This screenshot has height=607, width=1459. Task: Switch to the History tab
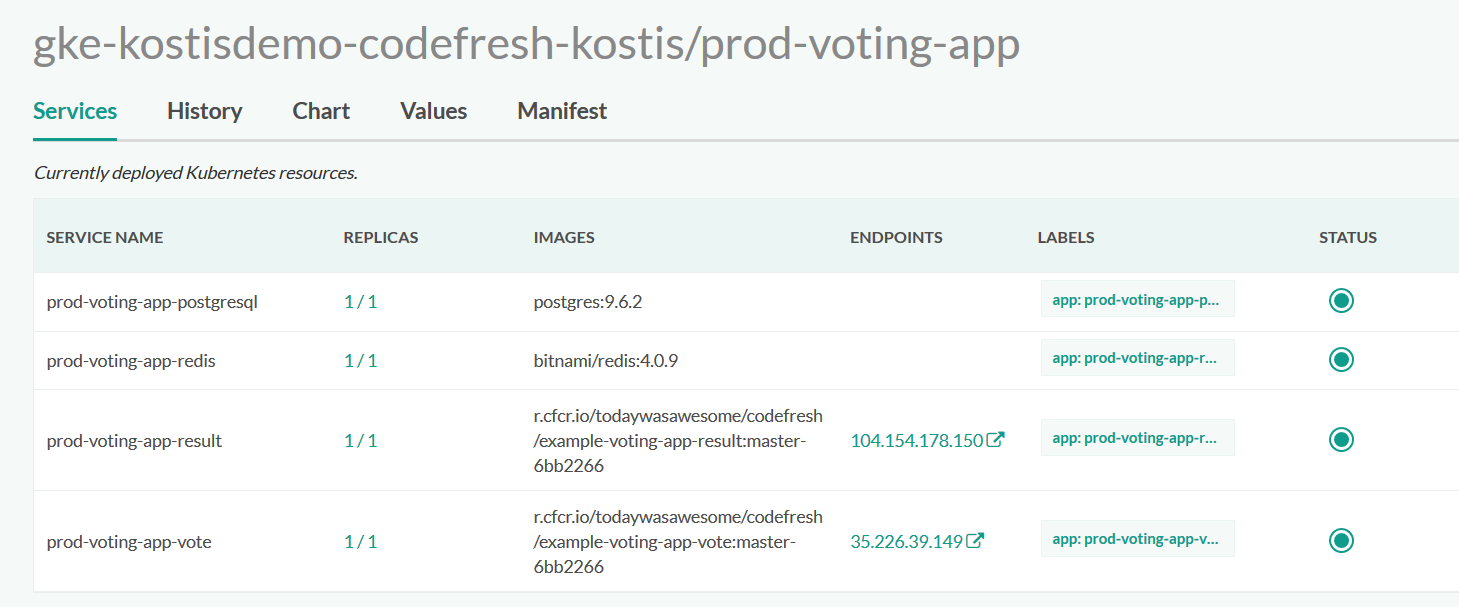[x=204, y=111]
